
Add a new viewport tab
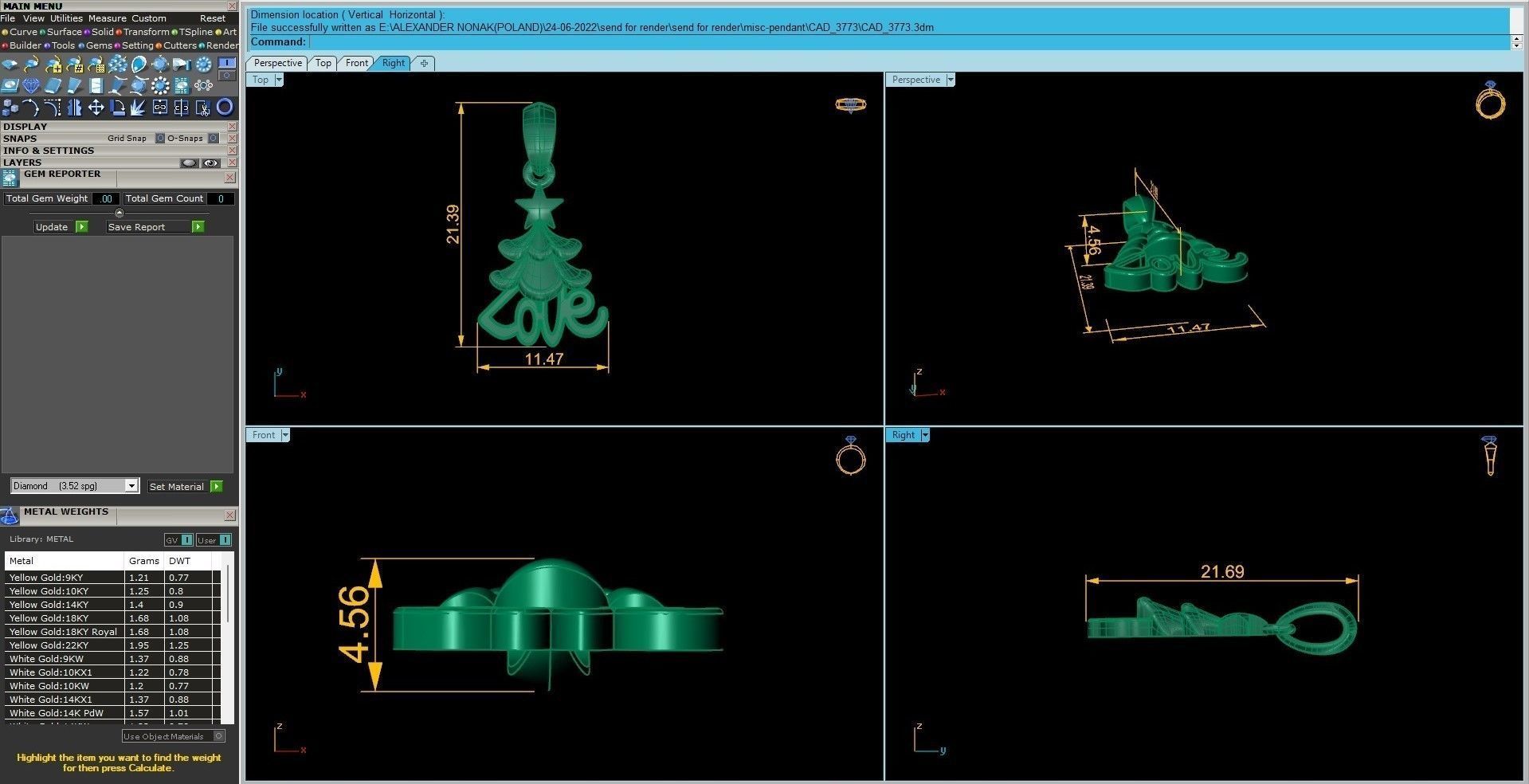(424, 63)
